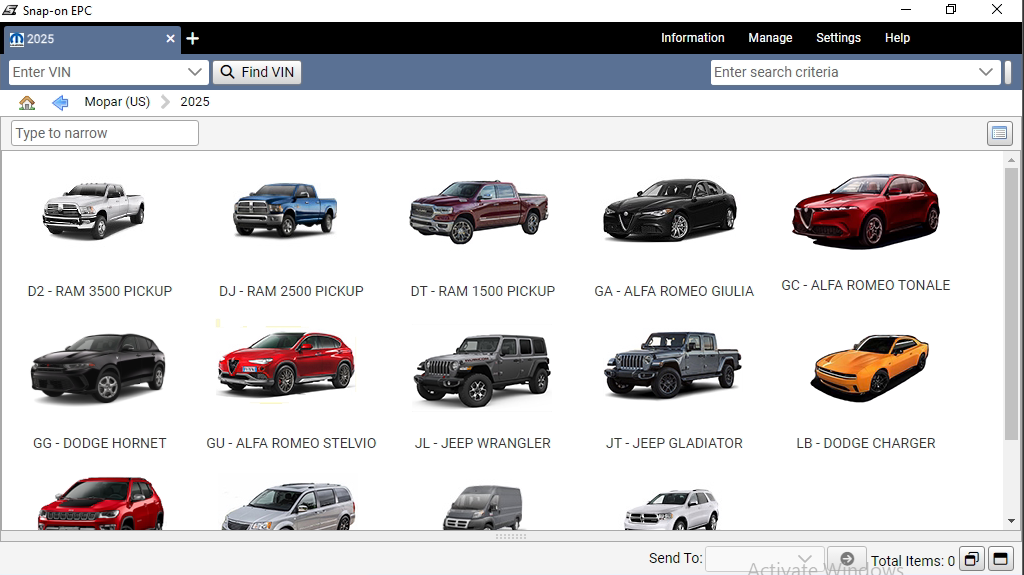Click the vertical scrollbar thumb
1024x575 pixels.
point(1011,303)
